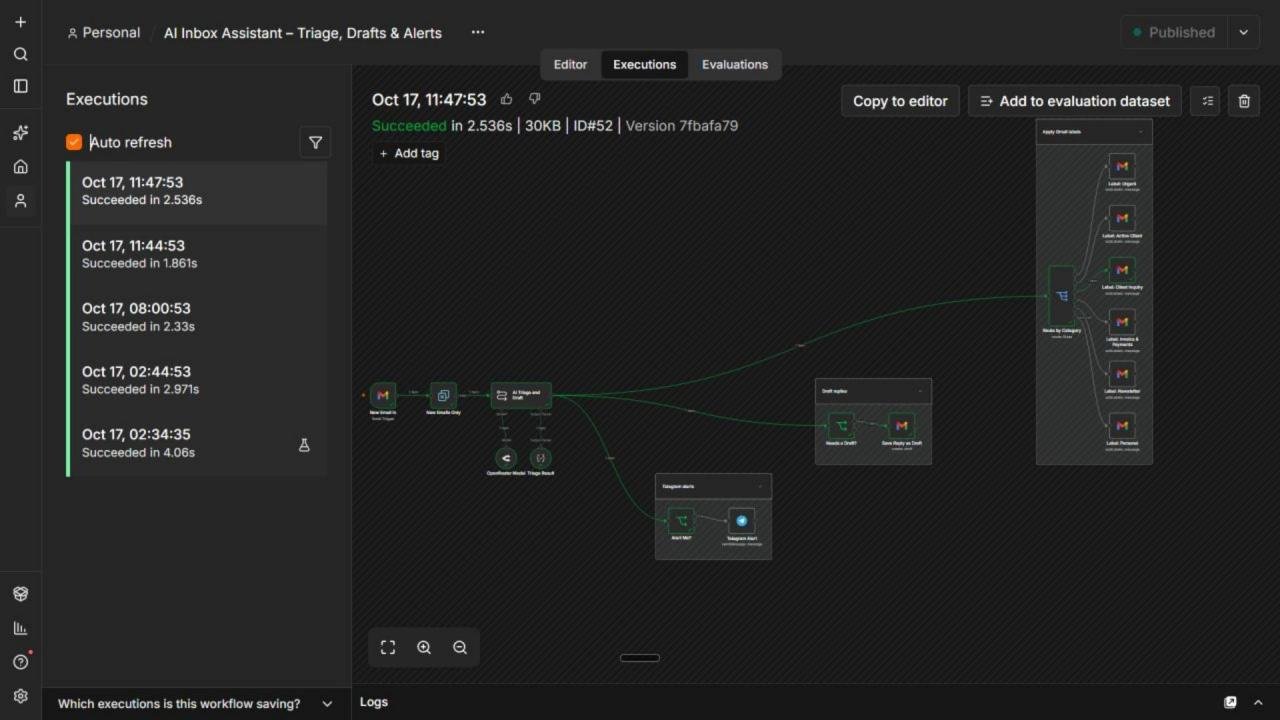Image resolution: width=1280 pixels, height=720 pixels.
Task: Filter executions with funnel icon
Action: (315, 143)
